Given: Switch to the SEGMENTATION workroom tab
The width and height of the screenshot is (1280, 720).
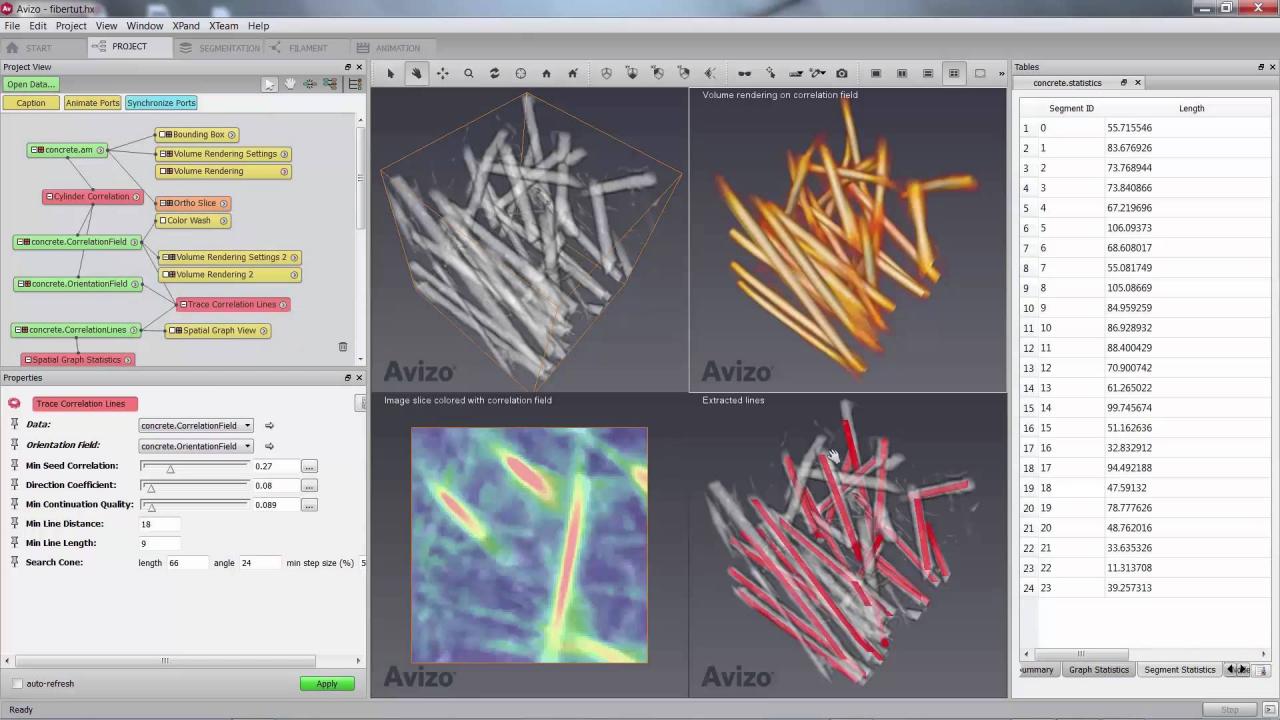Looking at the screenshot, I should (220, 48).
